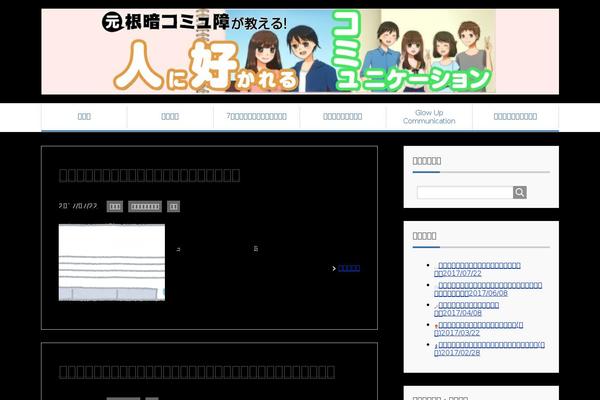Open the first article's thumbnail image
The width and height of the screenshot is (600, 400).
pyautogui.click(x=112, y=263)
